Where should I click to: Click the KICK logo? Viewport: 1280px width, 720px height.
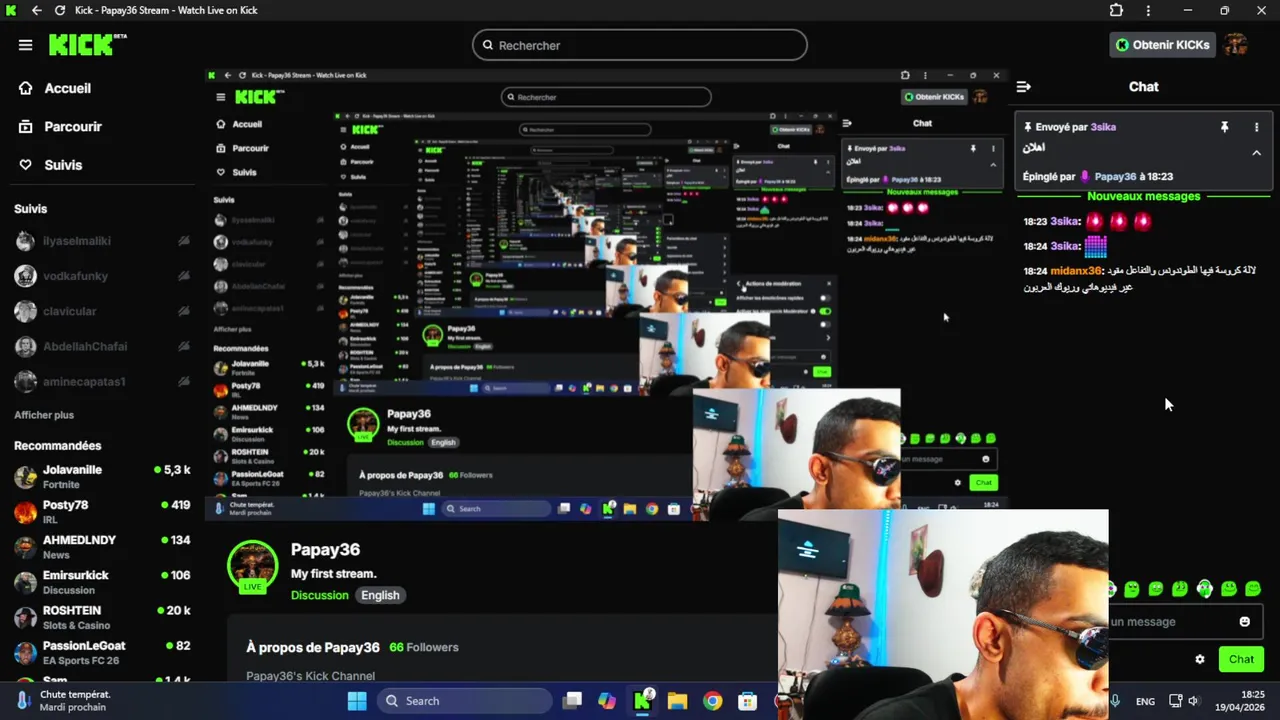(x=87, y=45)
